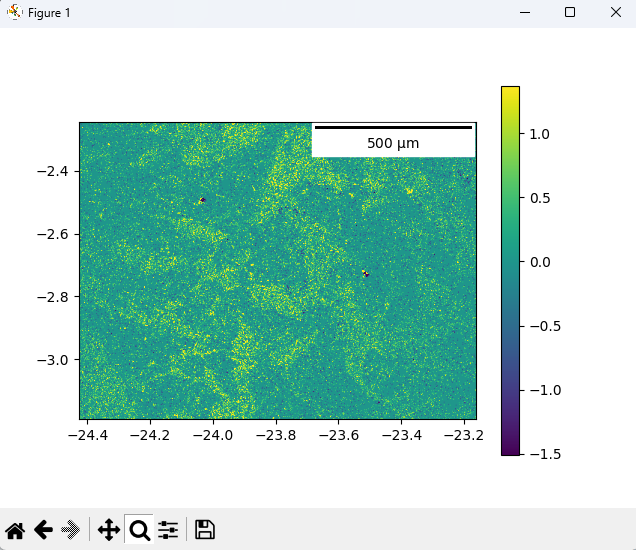
Task: Maximize the Figure 1 window
Action: coord(569,12)
